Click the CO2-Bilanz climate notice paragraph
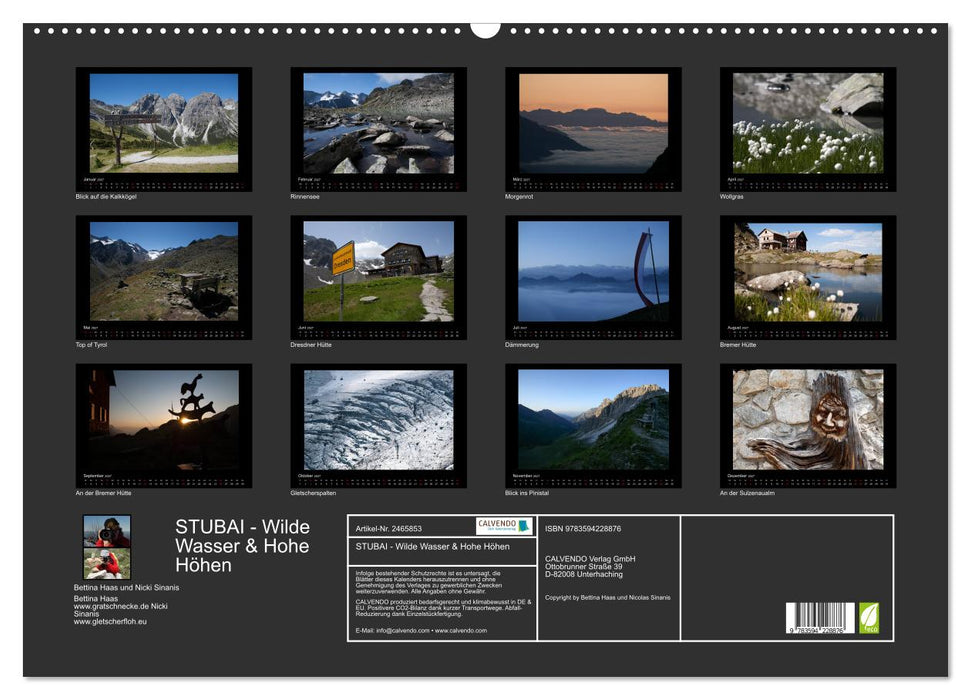This screenshot has width=971, height=700. point(443,608)
